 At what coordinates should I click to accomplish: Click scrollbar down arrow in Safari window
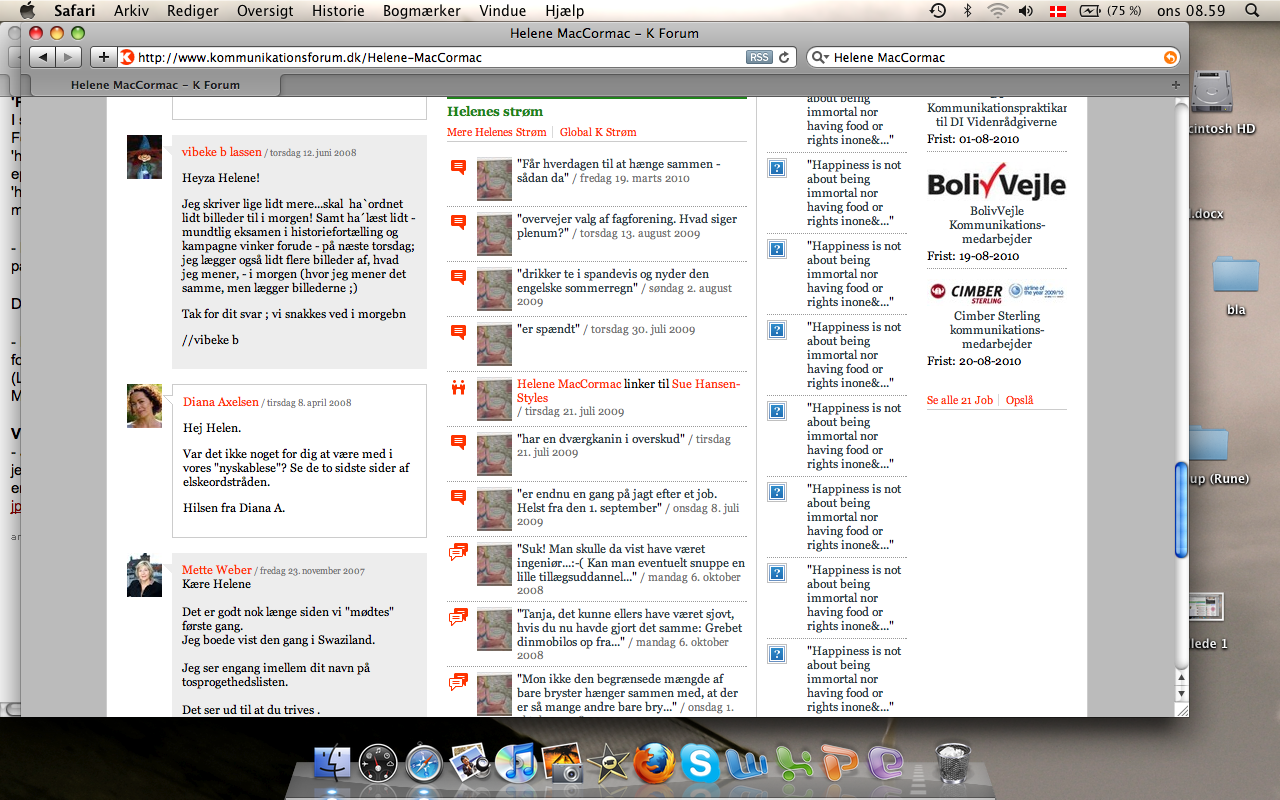[1181, 693]
